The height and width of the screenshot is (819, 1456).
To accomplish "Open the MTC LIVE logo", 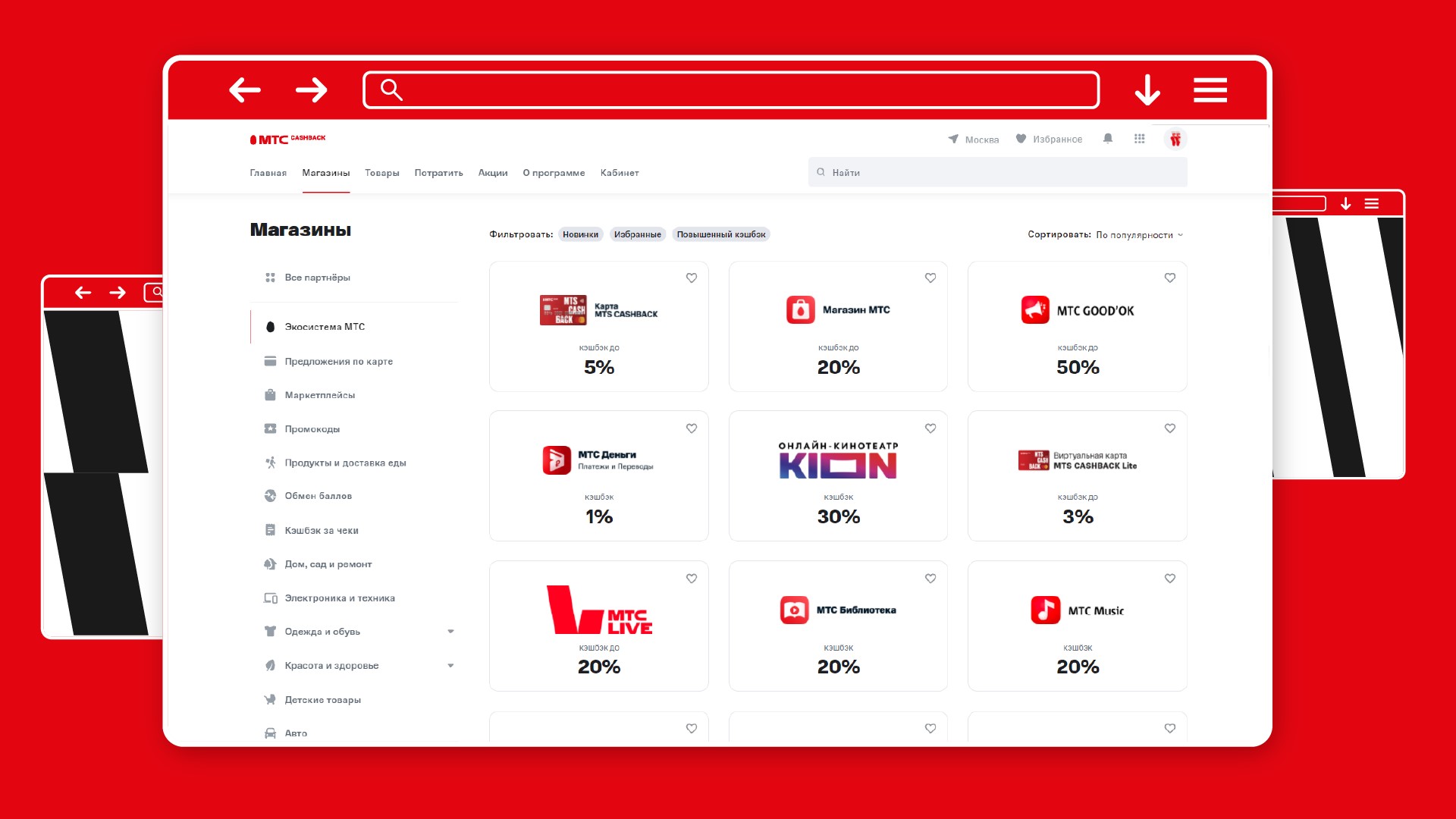I will click(x=599, y=610).
